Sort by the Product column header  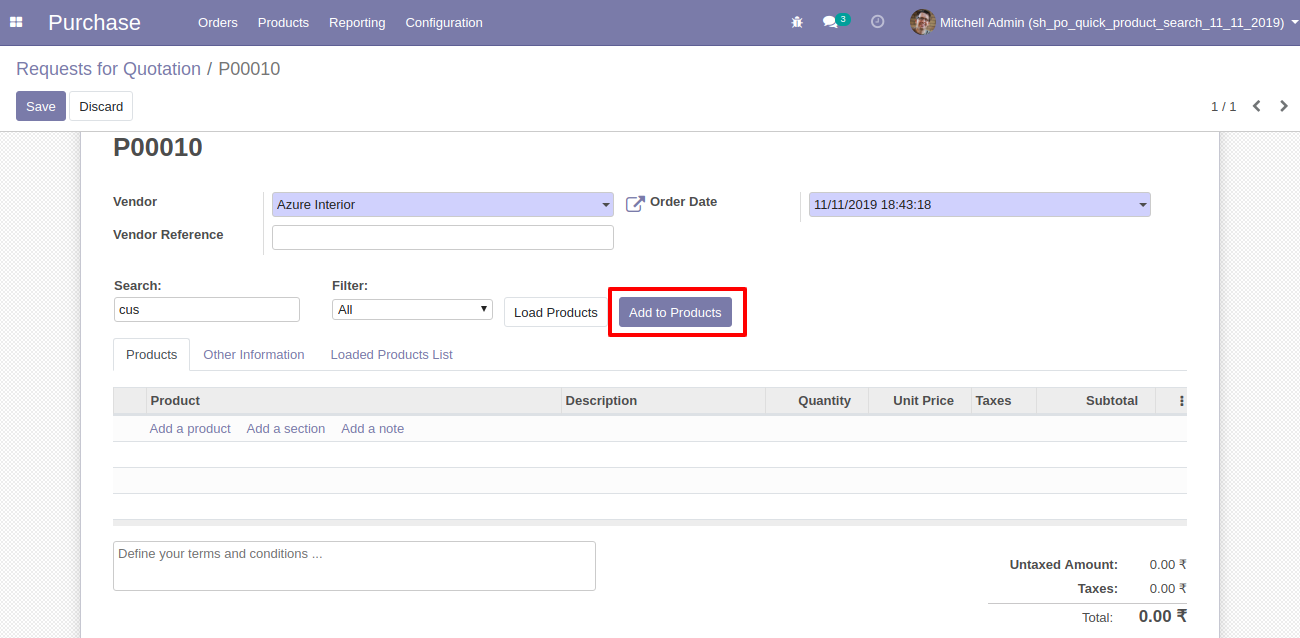coord(354,401)
